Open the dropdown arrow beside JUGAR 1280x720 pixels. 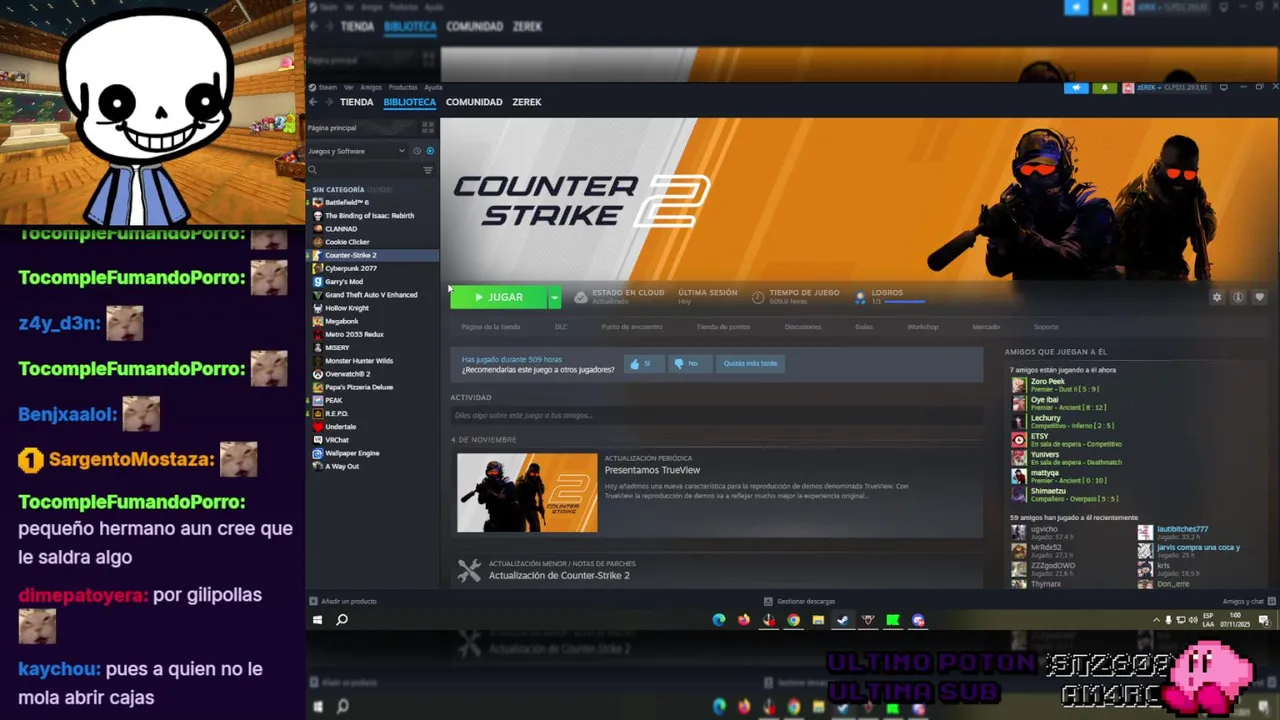[554, 297]
